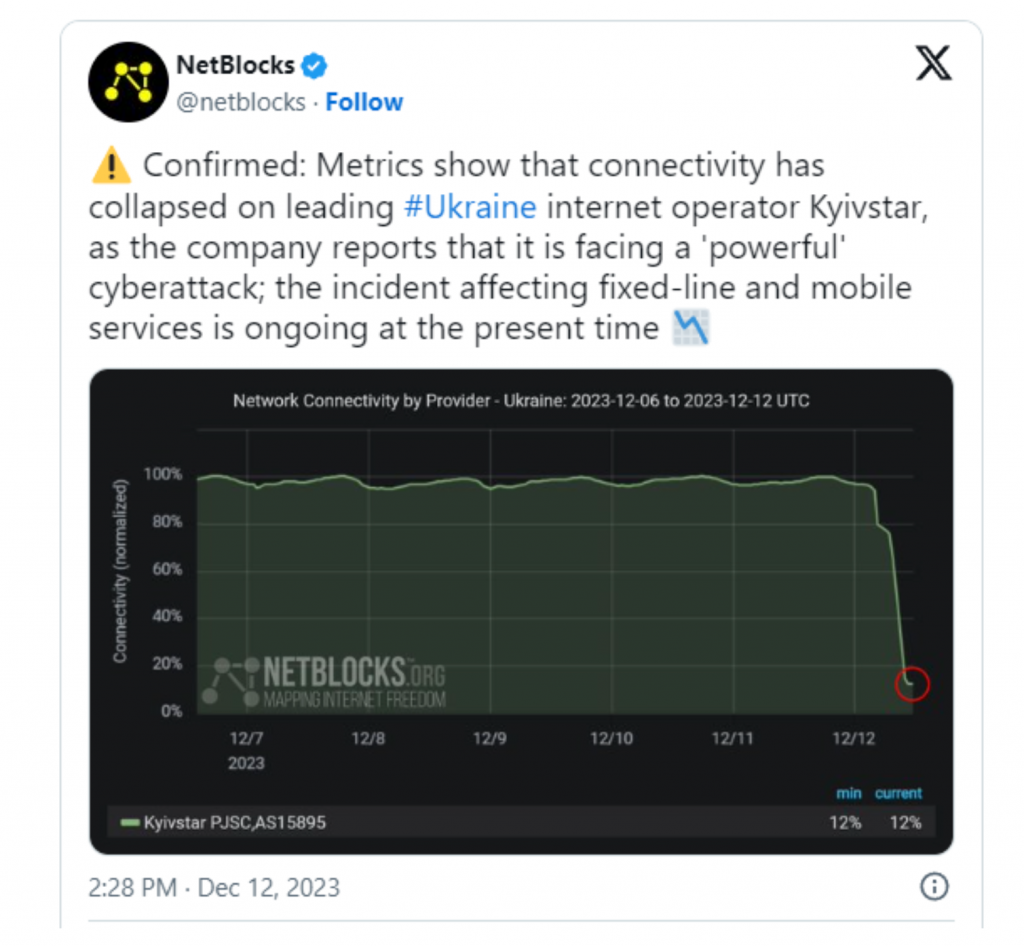
Task: Open the @netblocks handle link
Action: pyautogui.click(x=241, y=102)
